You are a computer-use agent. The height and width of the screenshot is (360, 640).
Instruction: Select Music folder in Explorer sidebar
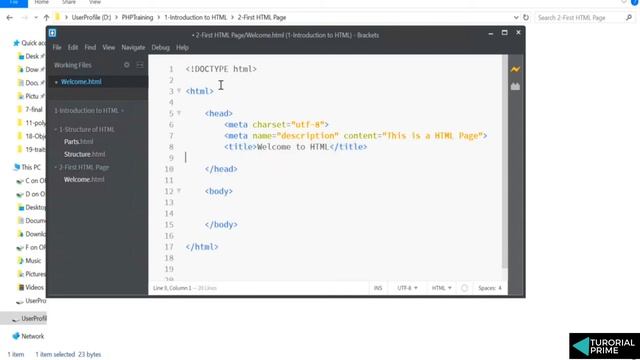29,261
